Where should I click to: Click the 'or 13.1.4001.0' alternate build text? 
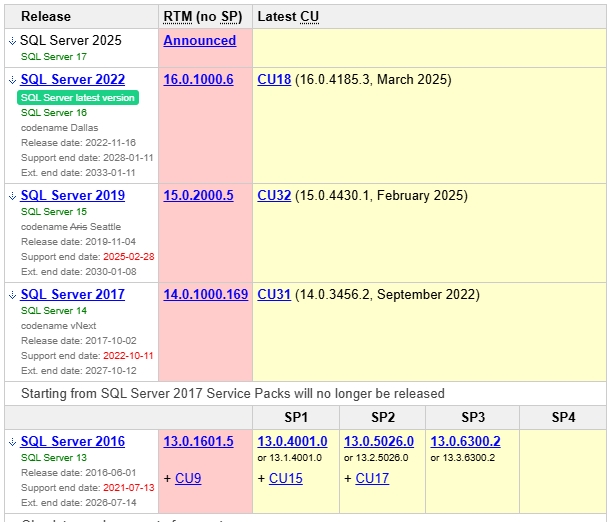pos(290,458)
